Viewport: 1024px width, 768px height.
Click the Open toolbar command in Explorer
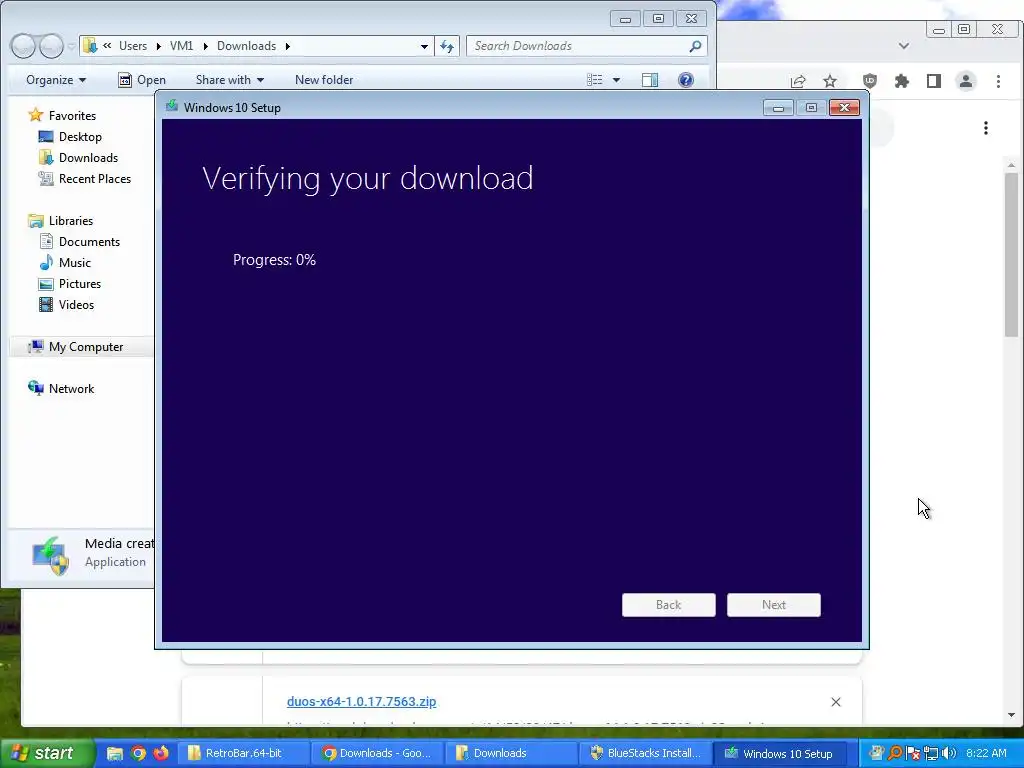[142, 80]
